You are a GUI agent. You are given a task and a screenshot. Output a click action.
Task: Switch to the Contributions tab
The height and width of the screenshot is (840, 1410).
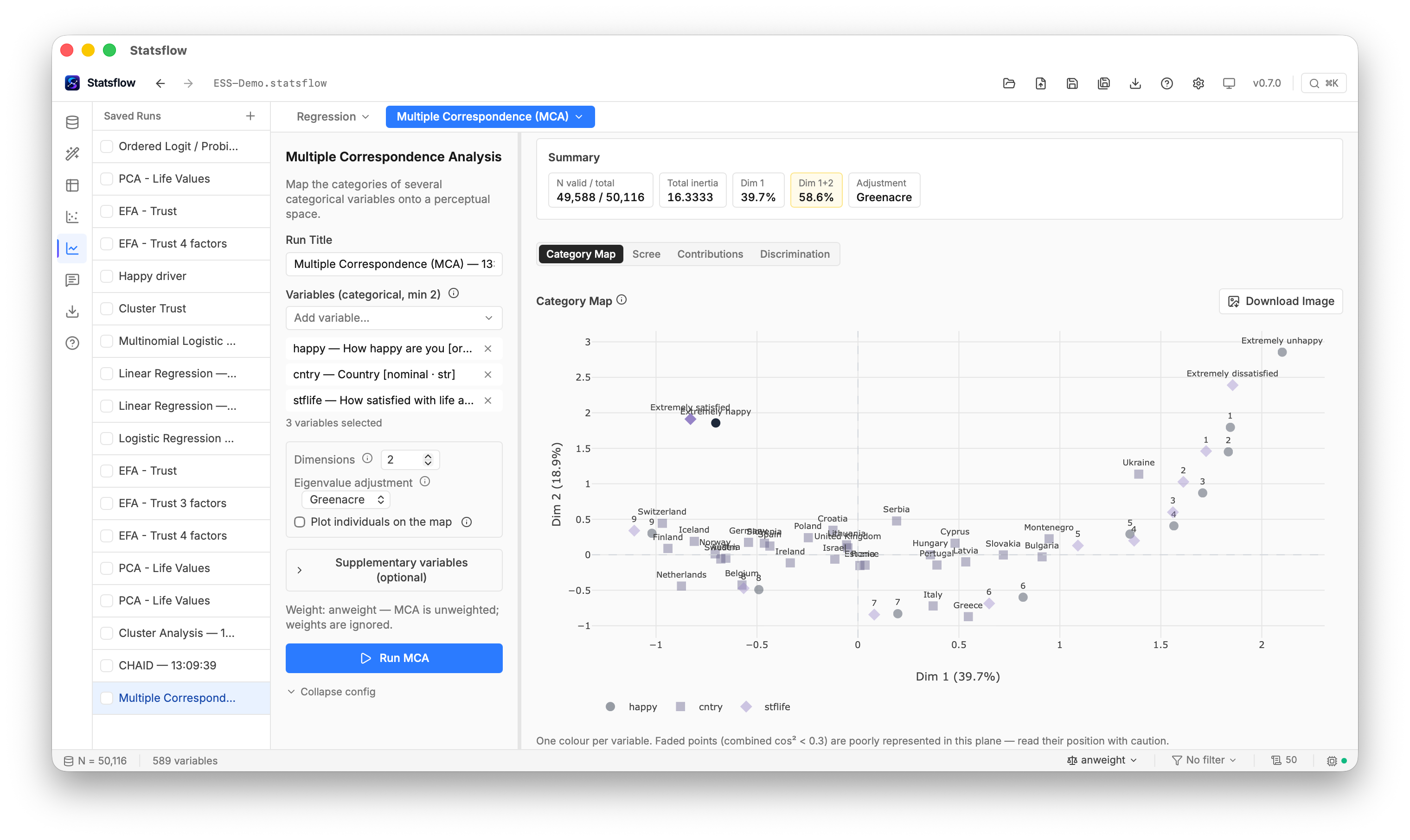tap(710, 254)
